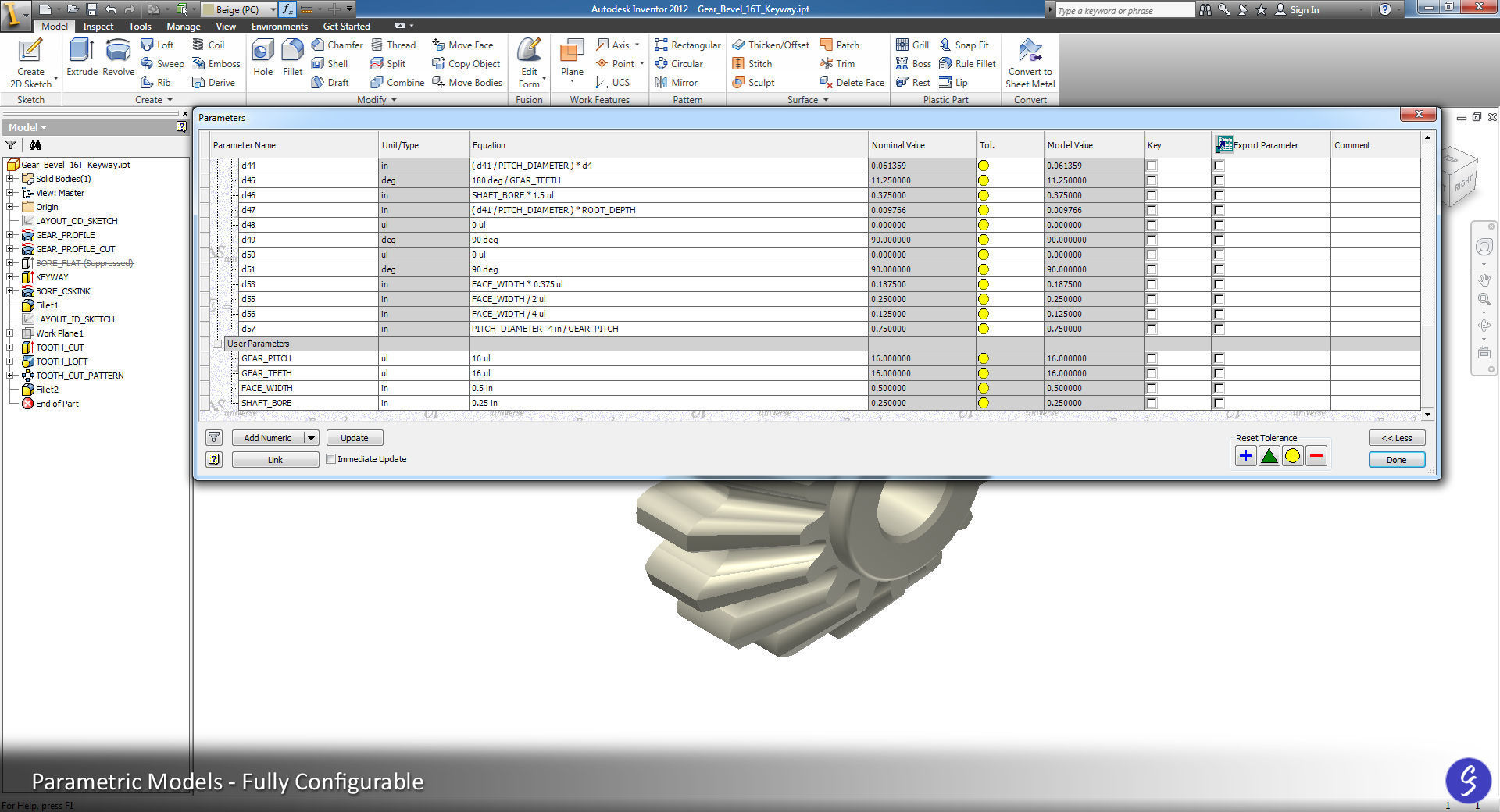Click the Add Numeric button
1500x812 pixels.
pyautogui.click(x=268, y=438)
